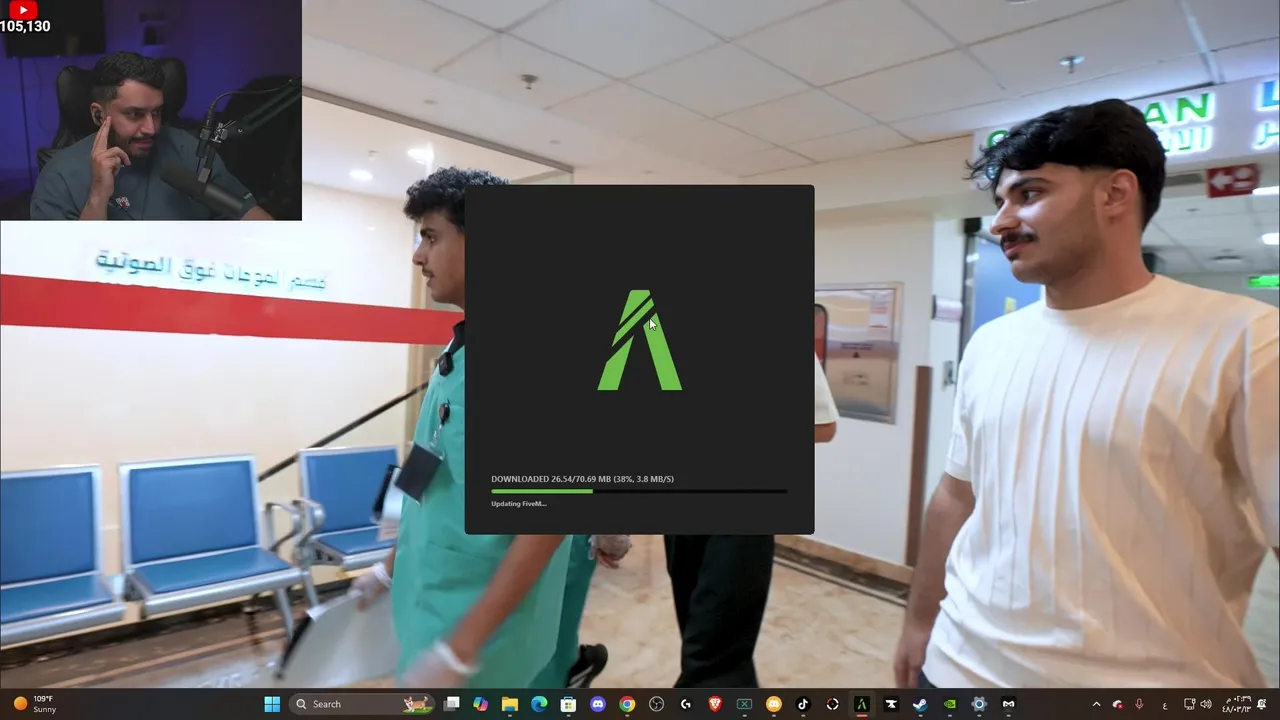Launch Copilot from the taskbar
1280x720 pixels.
pos(481,704)
